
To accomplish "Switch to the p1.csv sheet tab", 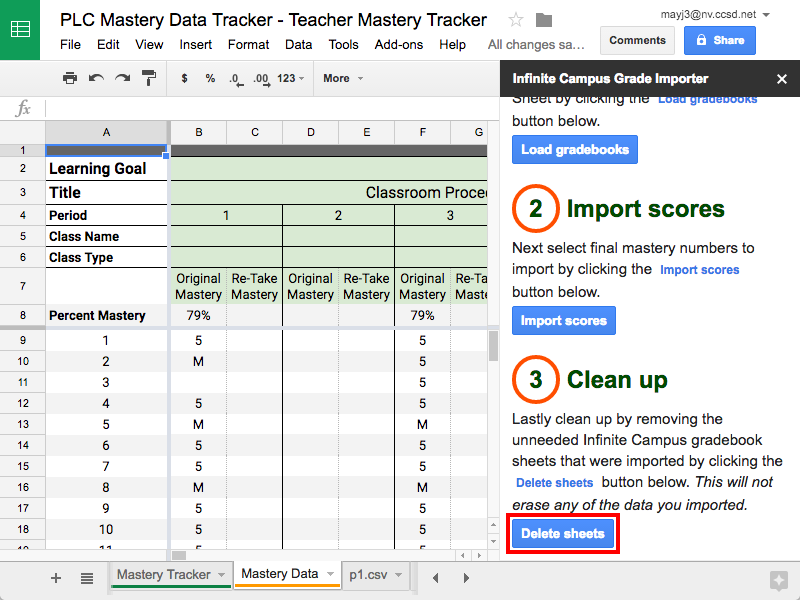I will (x=368, y=574).
